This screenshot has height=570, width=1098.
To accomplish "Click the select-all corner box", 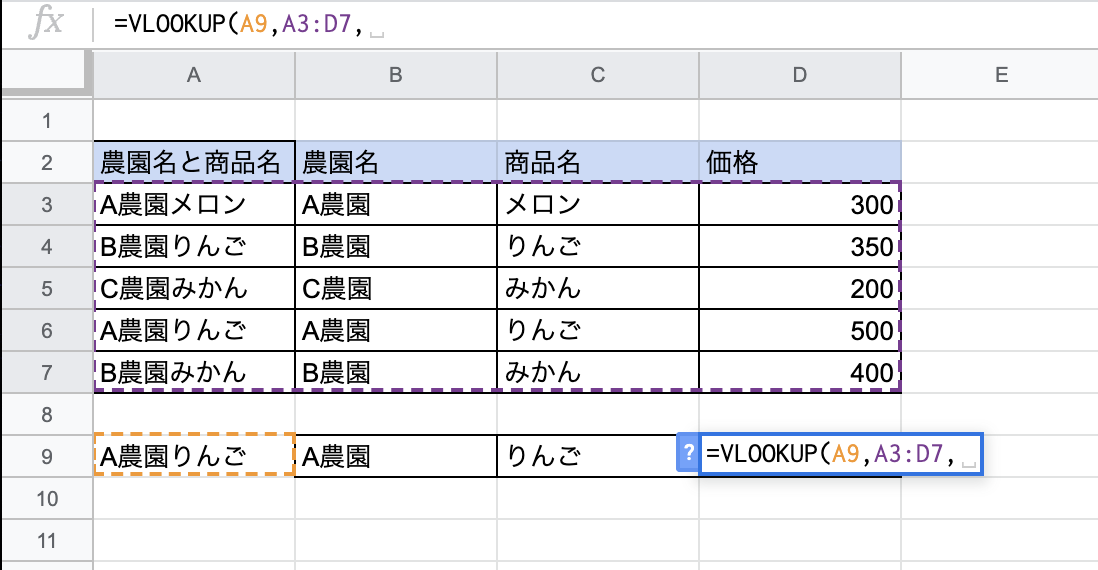I will (47, 72).
